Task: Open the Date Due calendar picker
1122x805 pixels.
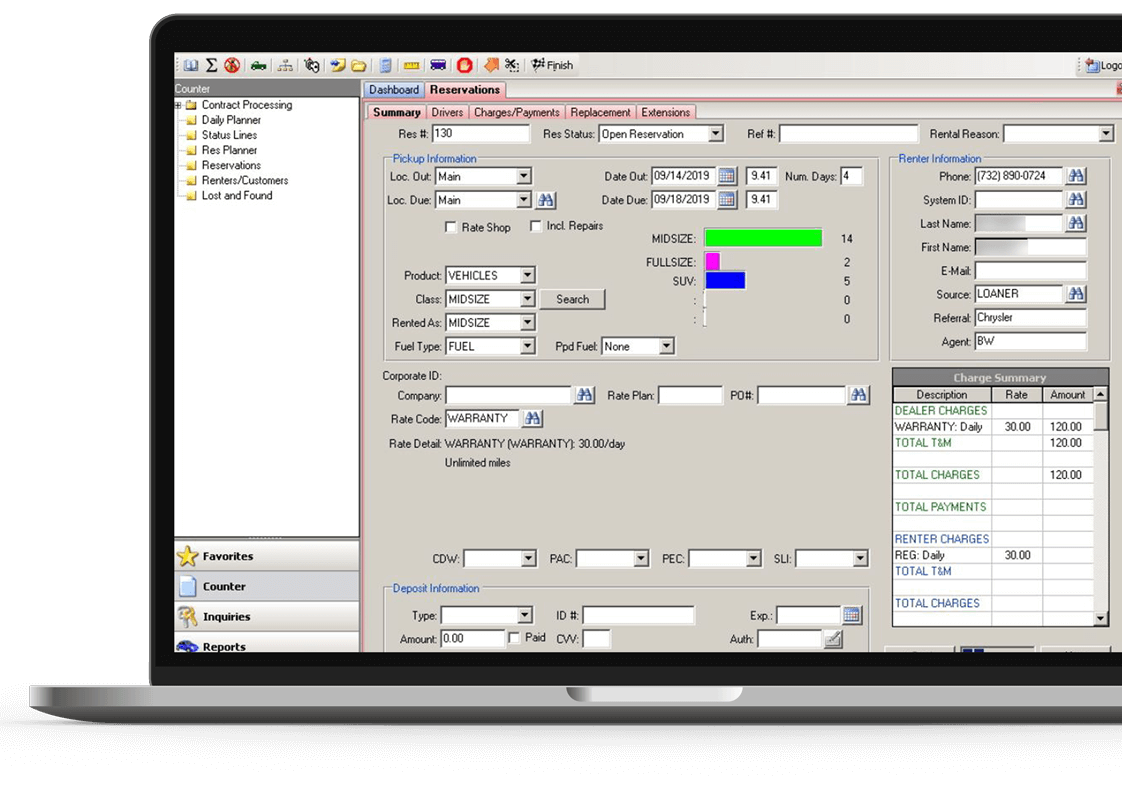Action: (x=726, y=199)
